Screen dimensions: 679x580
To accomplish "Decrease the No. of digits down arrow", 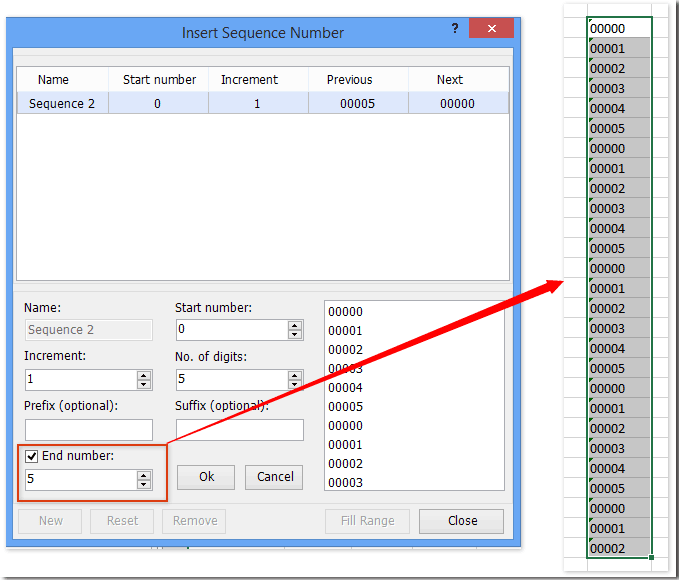I will pos(294,384).
